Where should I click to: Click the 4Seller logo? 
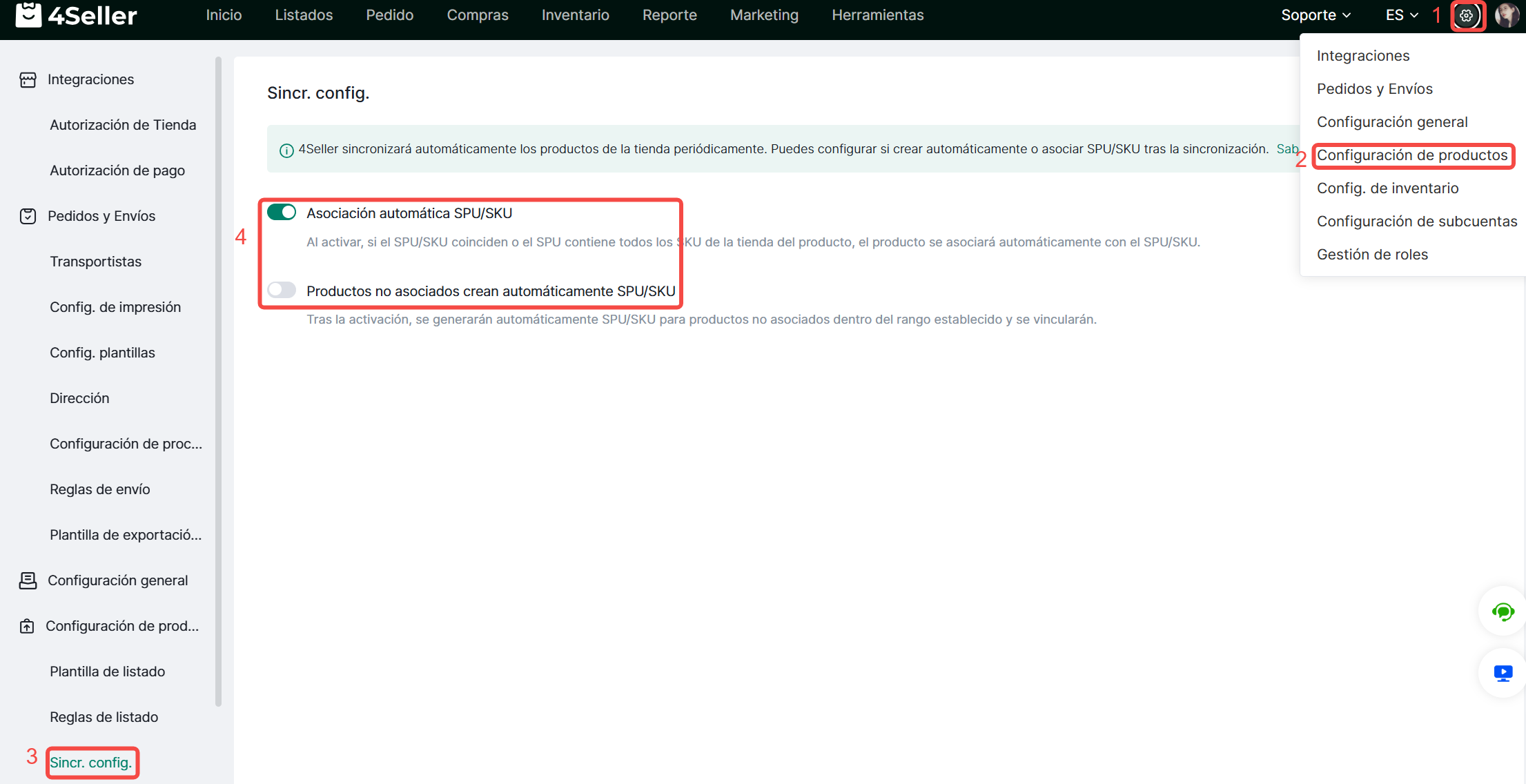coord(77,15)
